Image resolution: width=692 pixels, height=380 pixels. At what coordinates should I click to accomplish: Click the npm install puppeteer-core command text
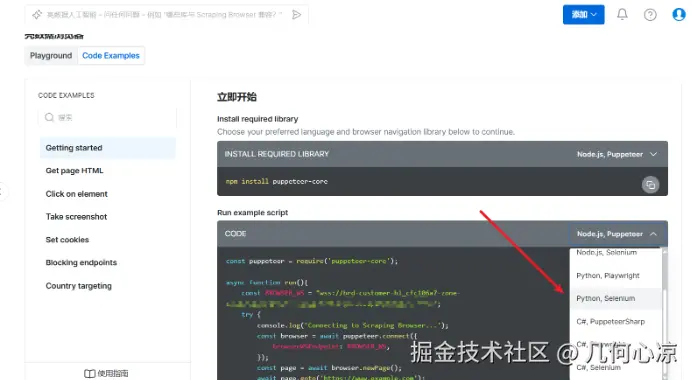point(277,181)
